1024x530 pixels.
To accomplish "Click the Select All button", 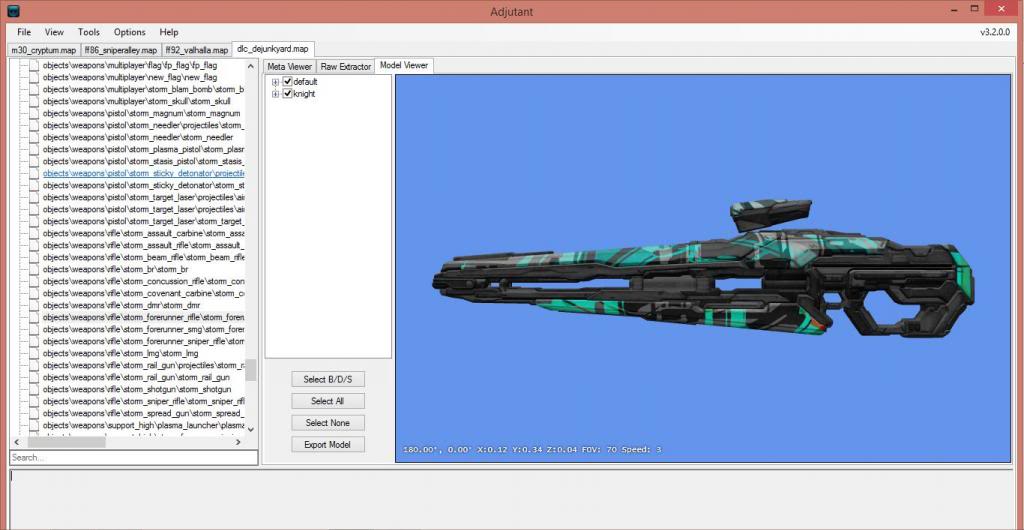I will (x=328, y=401).
